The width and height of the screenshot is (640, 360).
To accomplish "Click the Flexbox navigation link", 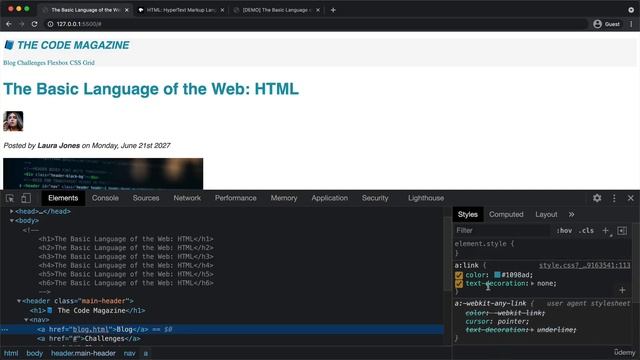I will tap(58, 63).
